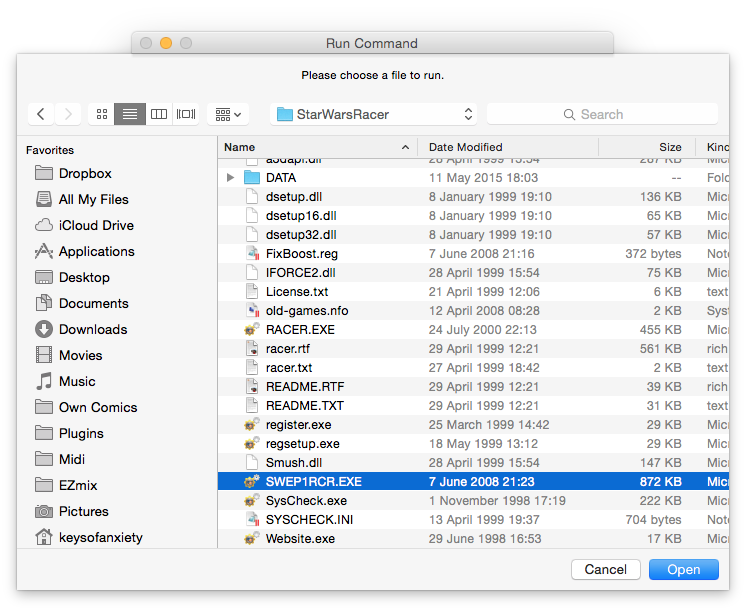The height and width of the screenshot is (611, 746).
Task: Open Documents in the sidebar
Action: click(82, 303)
